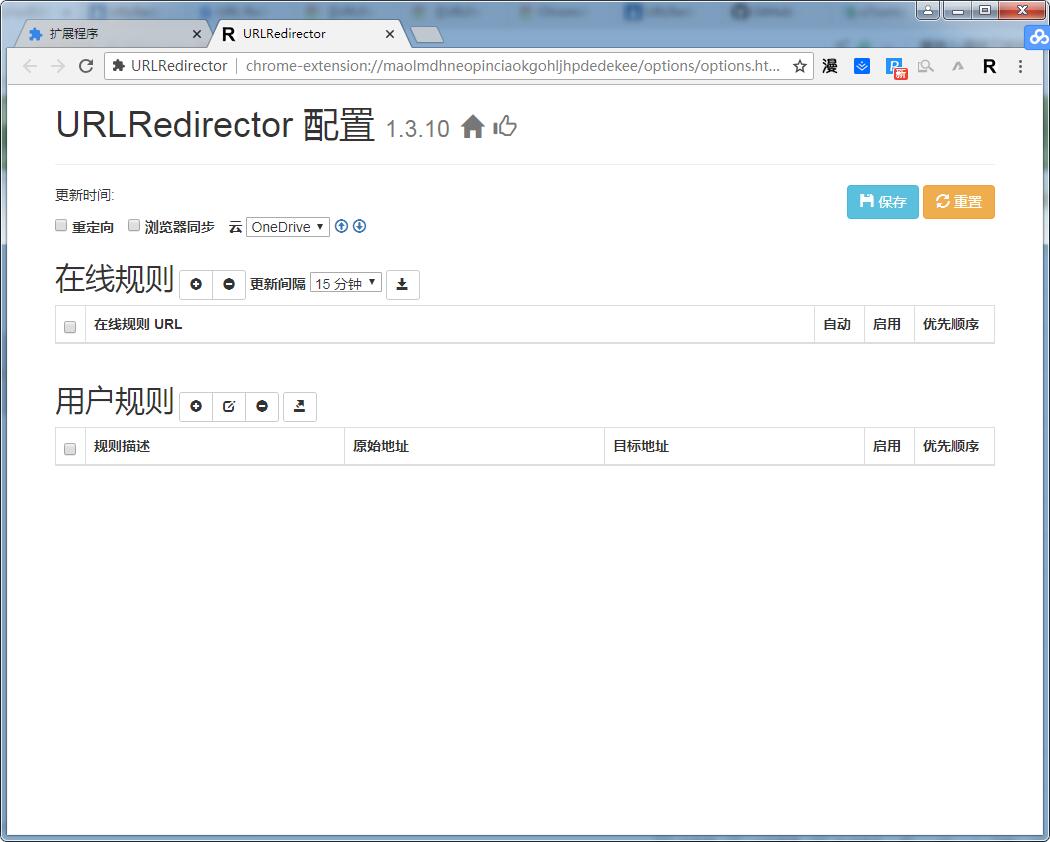Go back to the previous page

tap(29, 66)
